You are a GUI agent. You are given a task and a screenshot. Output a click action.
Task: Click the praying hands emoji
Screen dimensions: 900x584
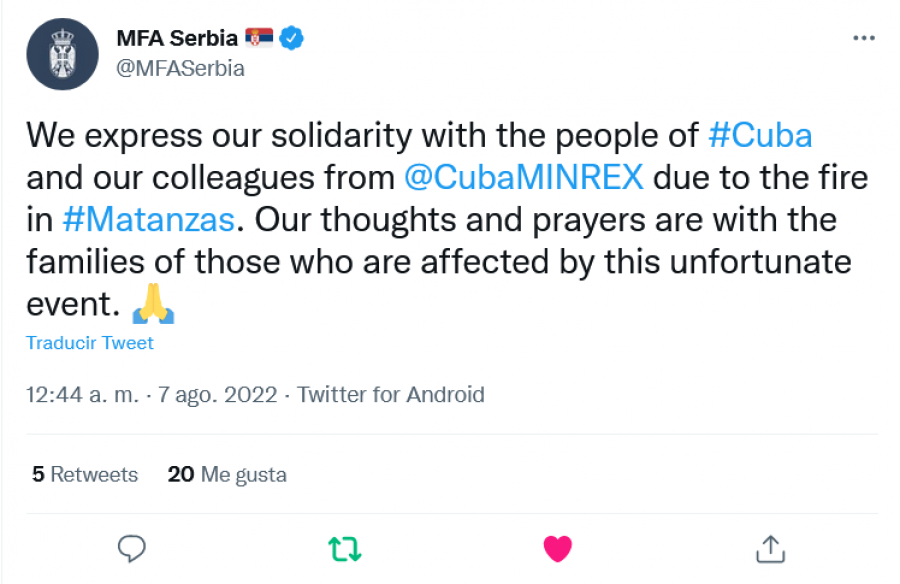tap(153, 304)
